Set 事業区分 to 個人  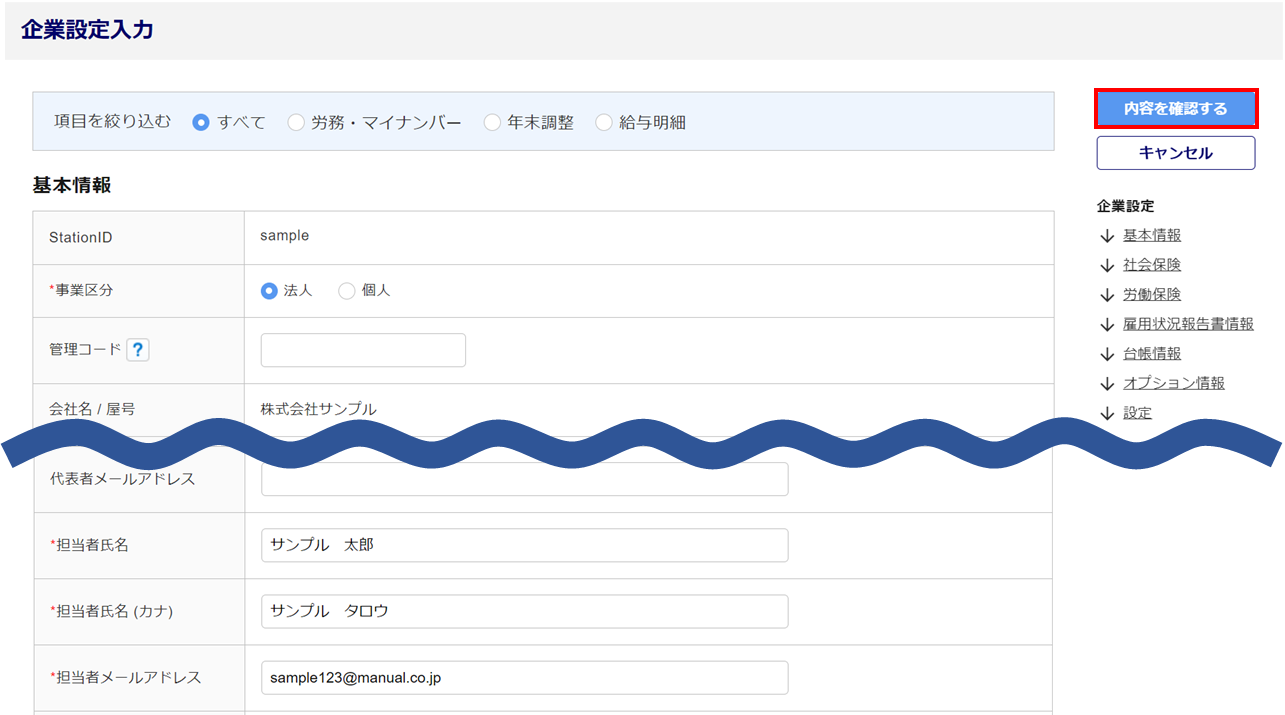(x=347, y=291)
